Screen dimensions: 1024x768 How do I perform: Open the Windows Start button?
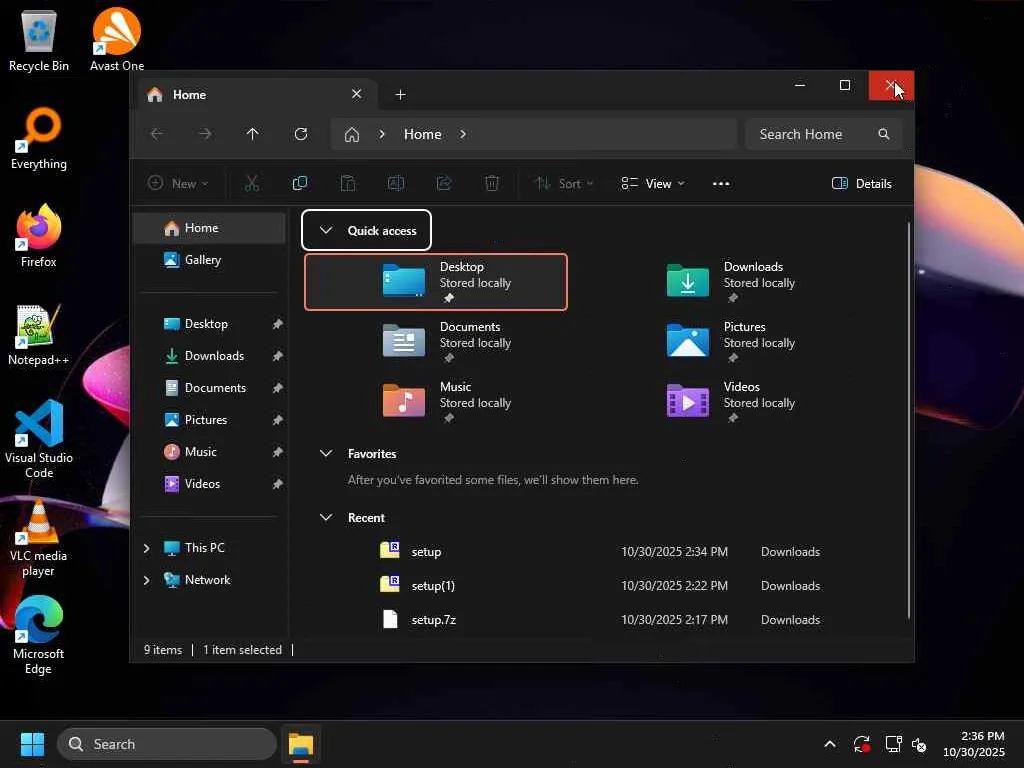[x=32, y=744]
